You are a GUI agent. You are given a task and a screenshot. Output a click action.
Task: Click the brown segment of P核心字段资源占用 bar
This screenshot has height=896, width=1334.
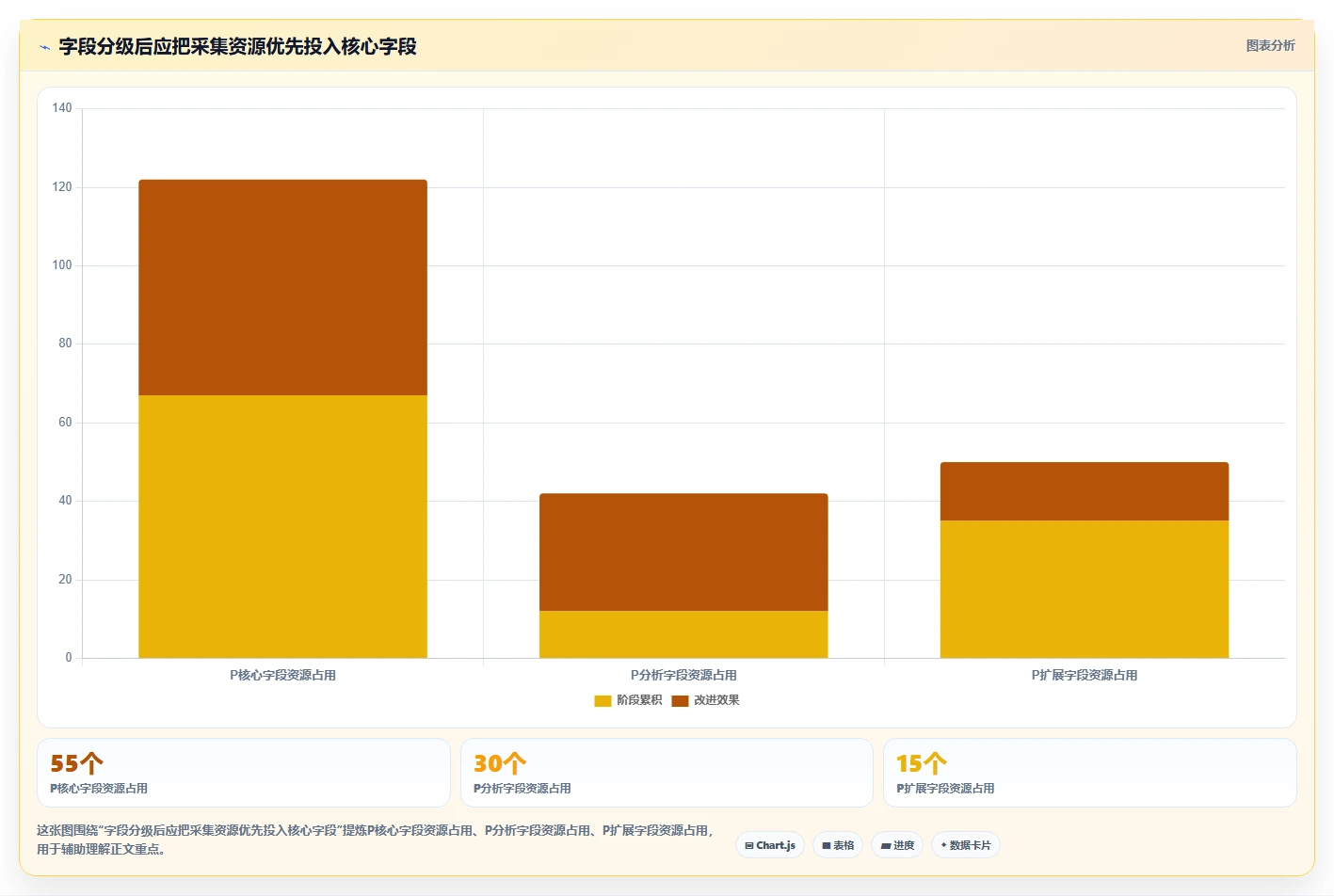click(282, 287)
